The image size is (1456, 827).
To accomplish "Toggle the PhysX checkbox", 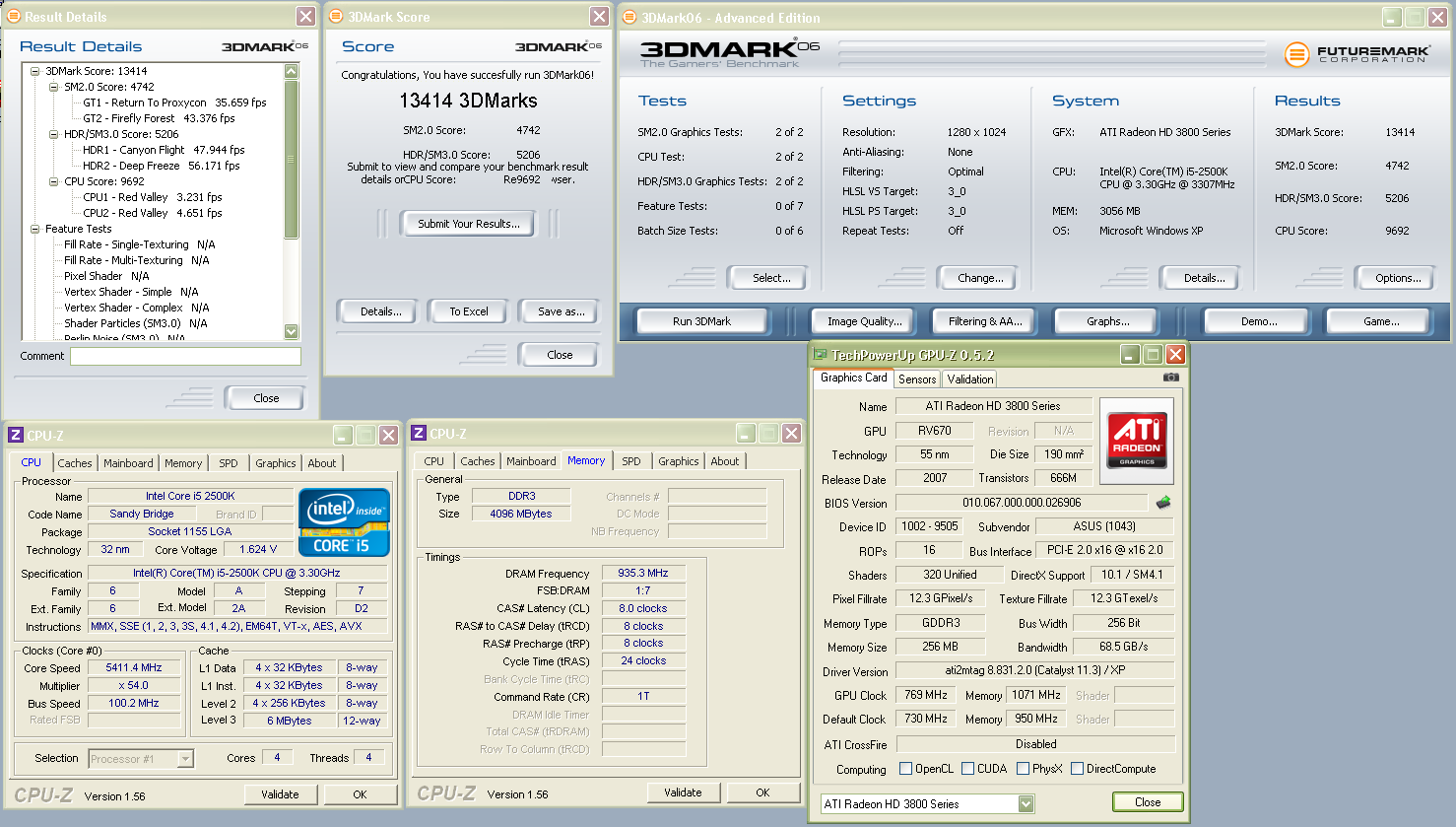I will (x=1024, y=769).
